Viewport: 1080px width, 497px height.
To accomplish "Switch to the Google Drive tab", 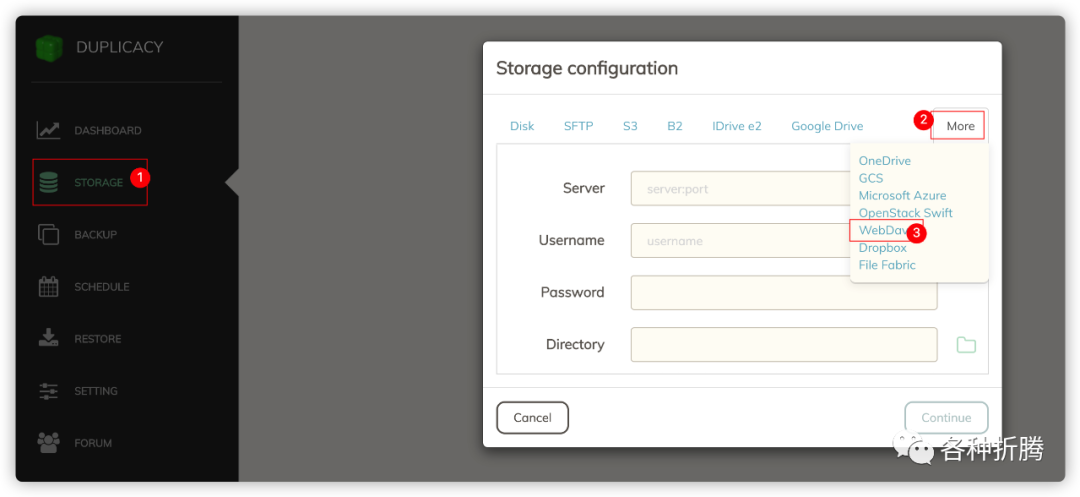I will (x=827, y=126).
